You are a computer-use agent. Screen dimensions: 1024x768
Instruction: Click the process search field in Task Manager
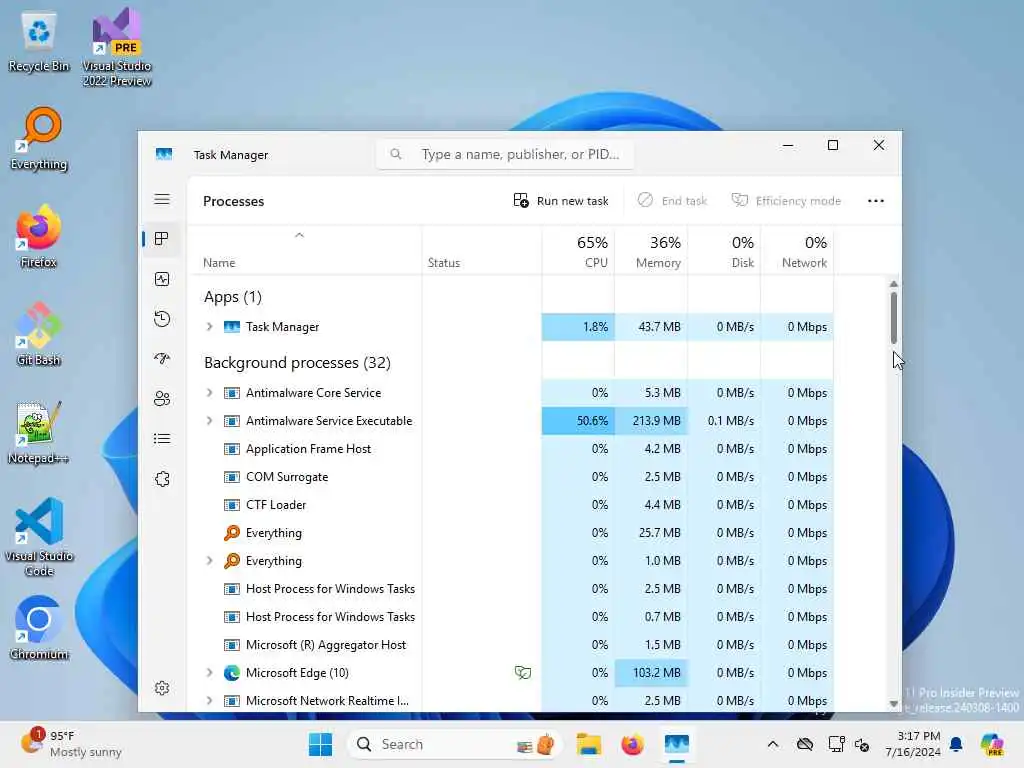(505, 154)
